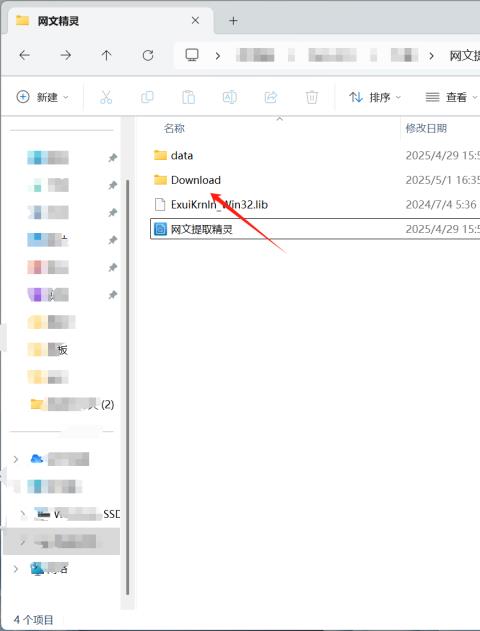
Task: Click the This PC monitor icon in address bar
Action: pos(192,55)
